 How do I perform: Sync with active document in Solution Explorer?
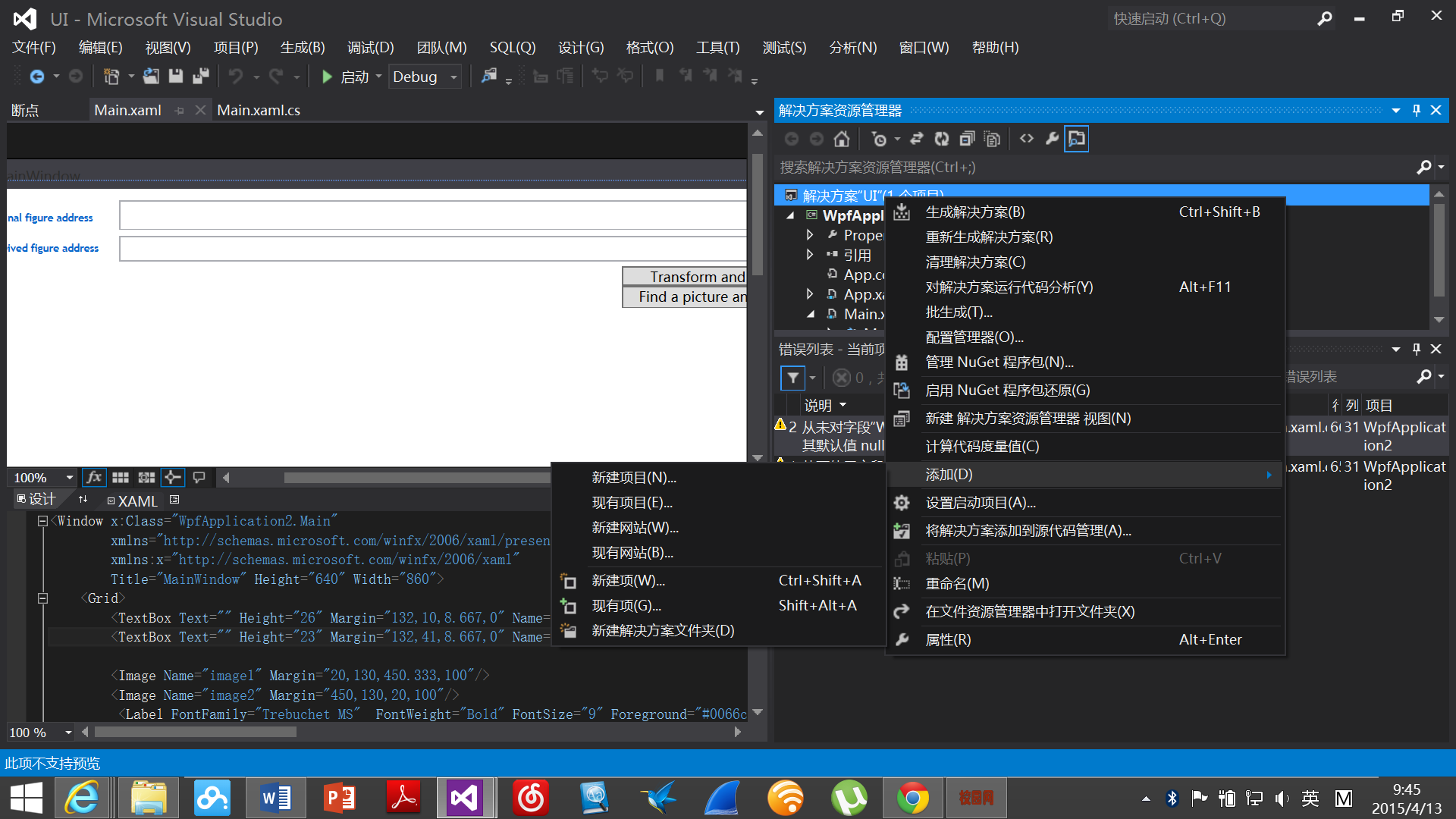click(x=916, y=139)
